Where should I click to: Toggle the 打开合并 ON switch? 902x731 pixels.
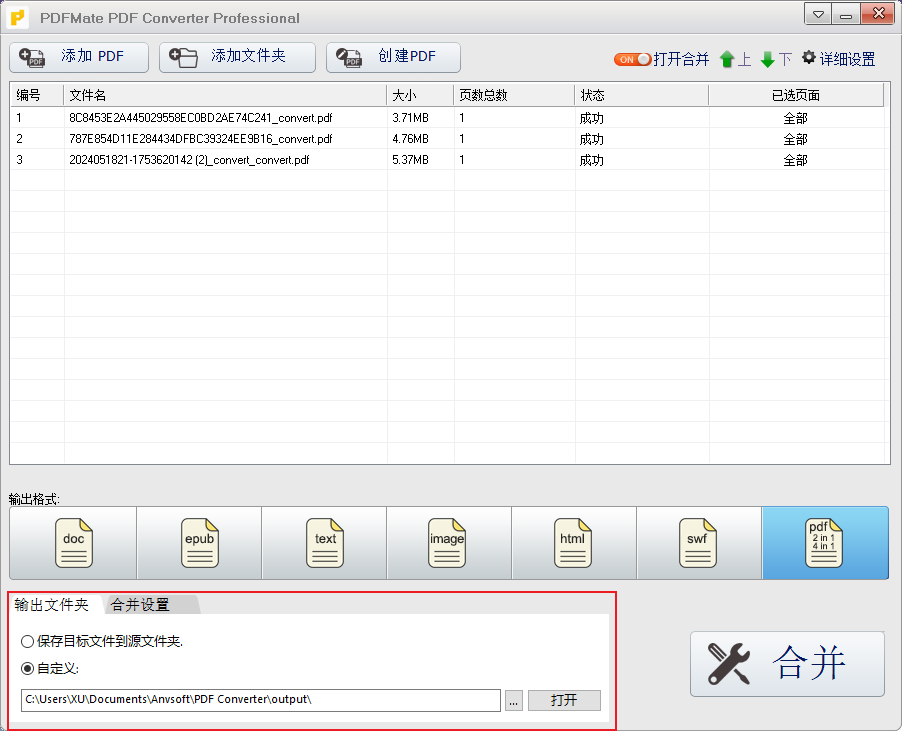point(632,59)
